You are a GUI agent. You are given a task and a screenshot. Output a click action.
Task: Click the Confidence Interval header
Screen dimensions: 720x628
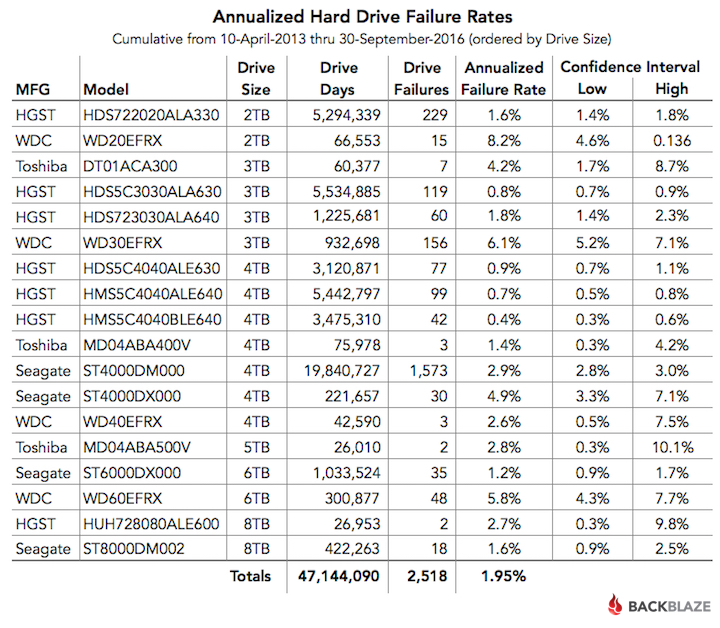point(630,67)
